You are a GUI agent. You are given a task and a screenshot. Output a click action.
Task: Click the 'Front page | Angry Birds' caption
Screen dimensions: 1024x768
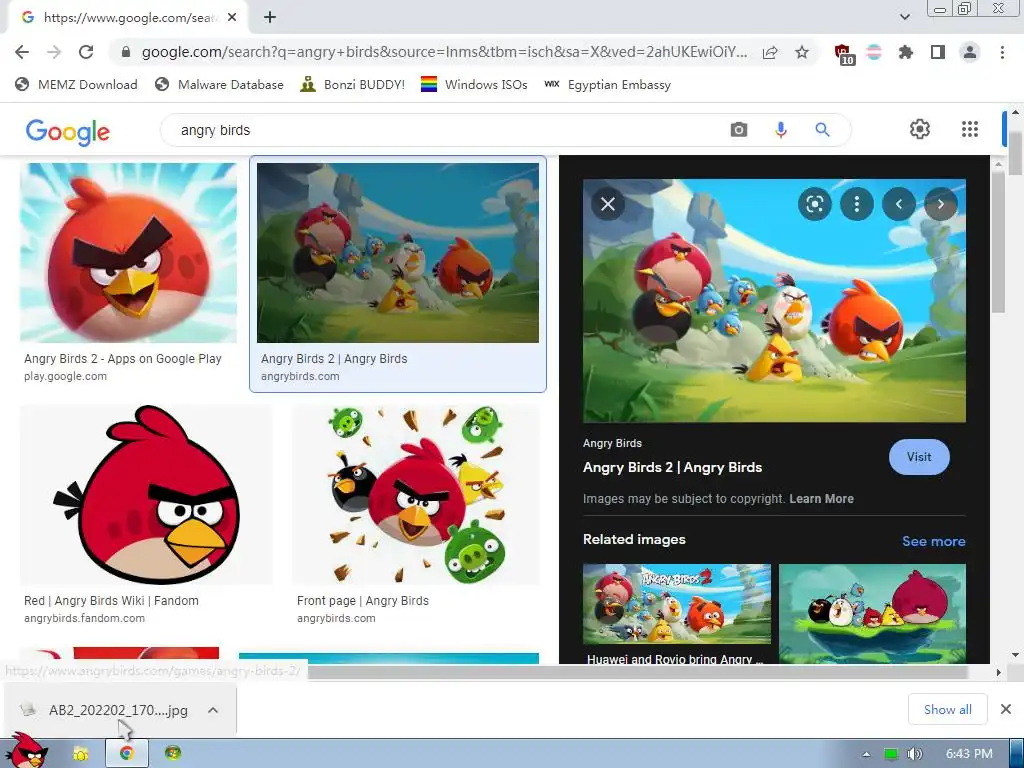pyautogui.click(x=363, y=601)
